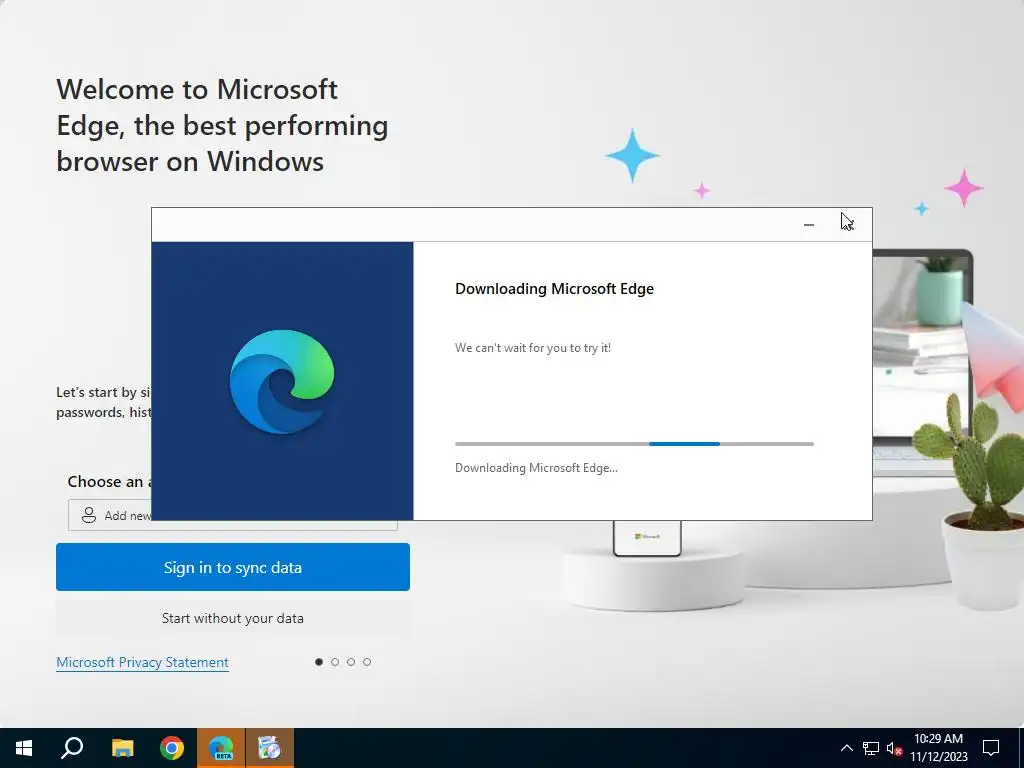Open taskbar Search
Image resolution: width=1024 pixels, height=768 pixels.
(x=72, y=748)
